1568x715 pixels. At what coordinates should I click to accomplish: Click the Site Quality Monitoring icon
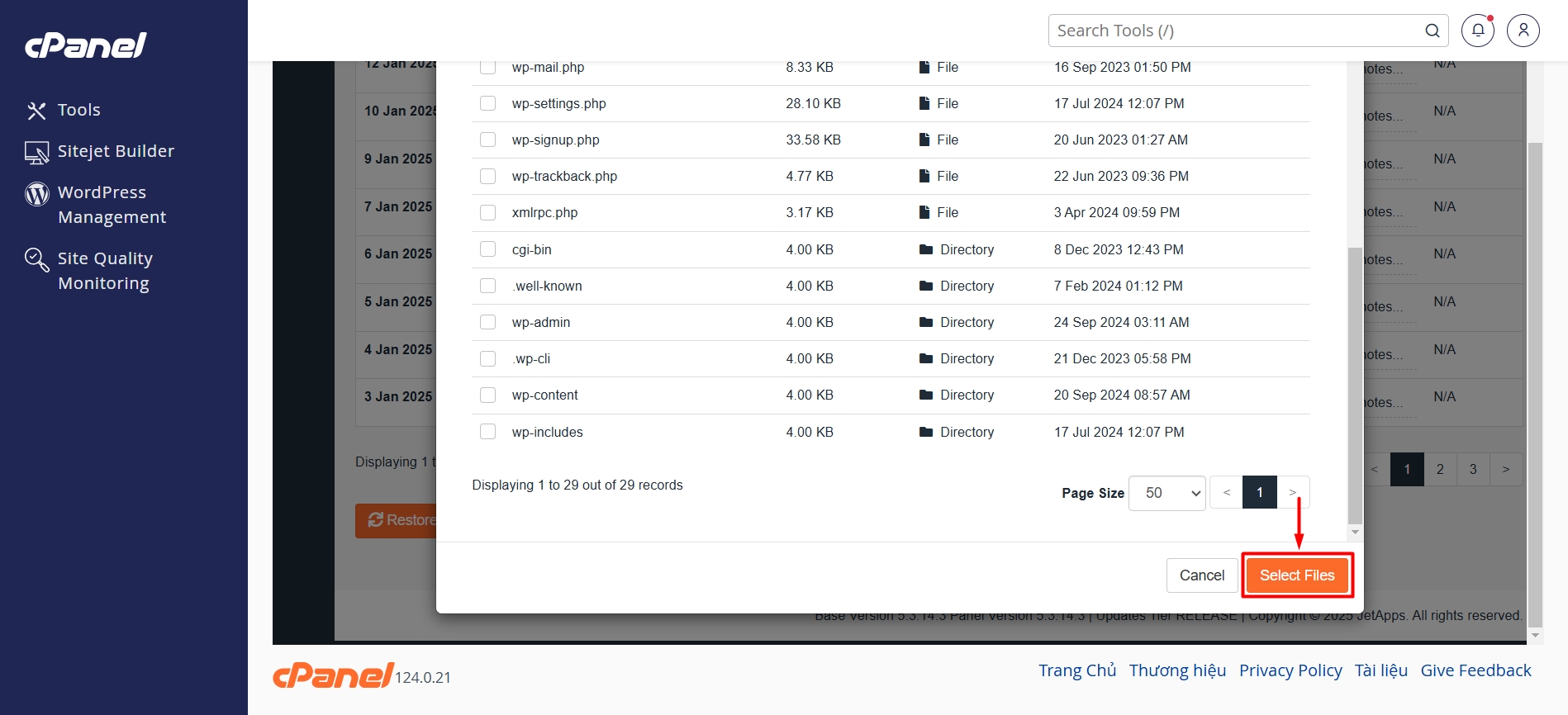point(37,259)
